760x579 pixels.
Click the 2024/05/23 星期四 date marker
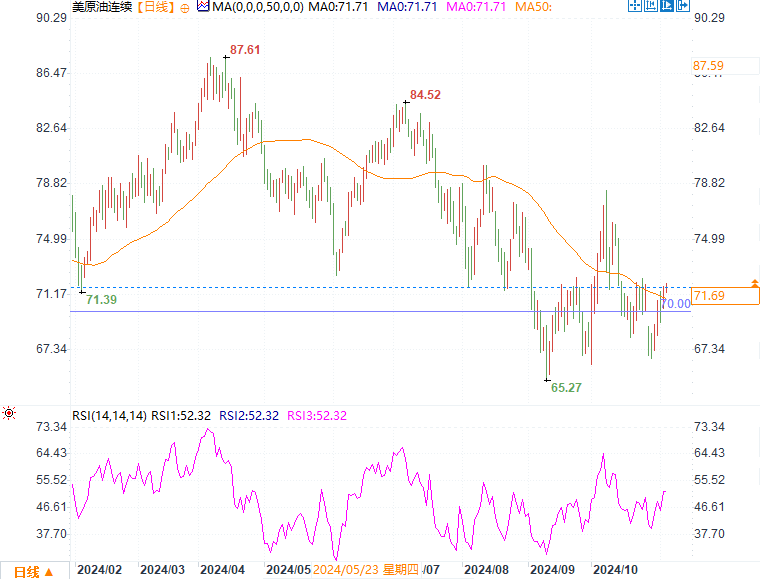tap(365, 570)
